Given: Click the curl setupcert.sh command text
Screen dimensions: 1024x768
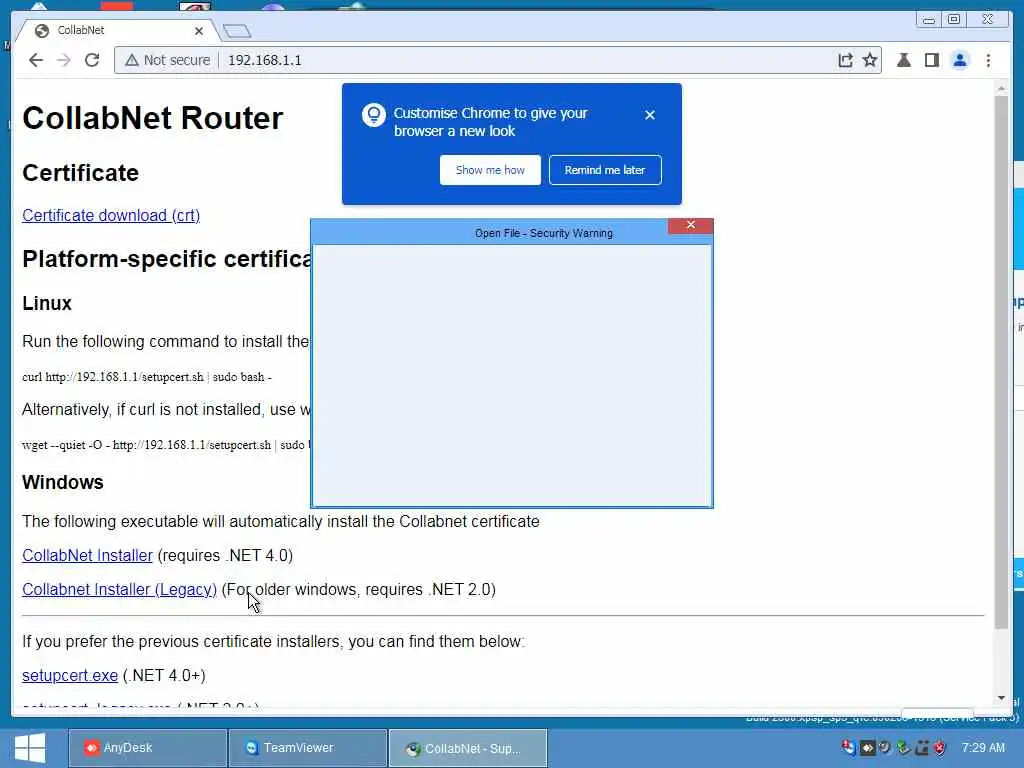Looking at the screenshot, I should pyautogui.click(x=147, y=377).
